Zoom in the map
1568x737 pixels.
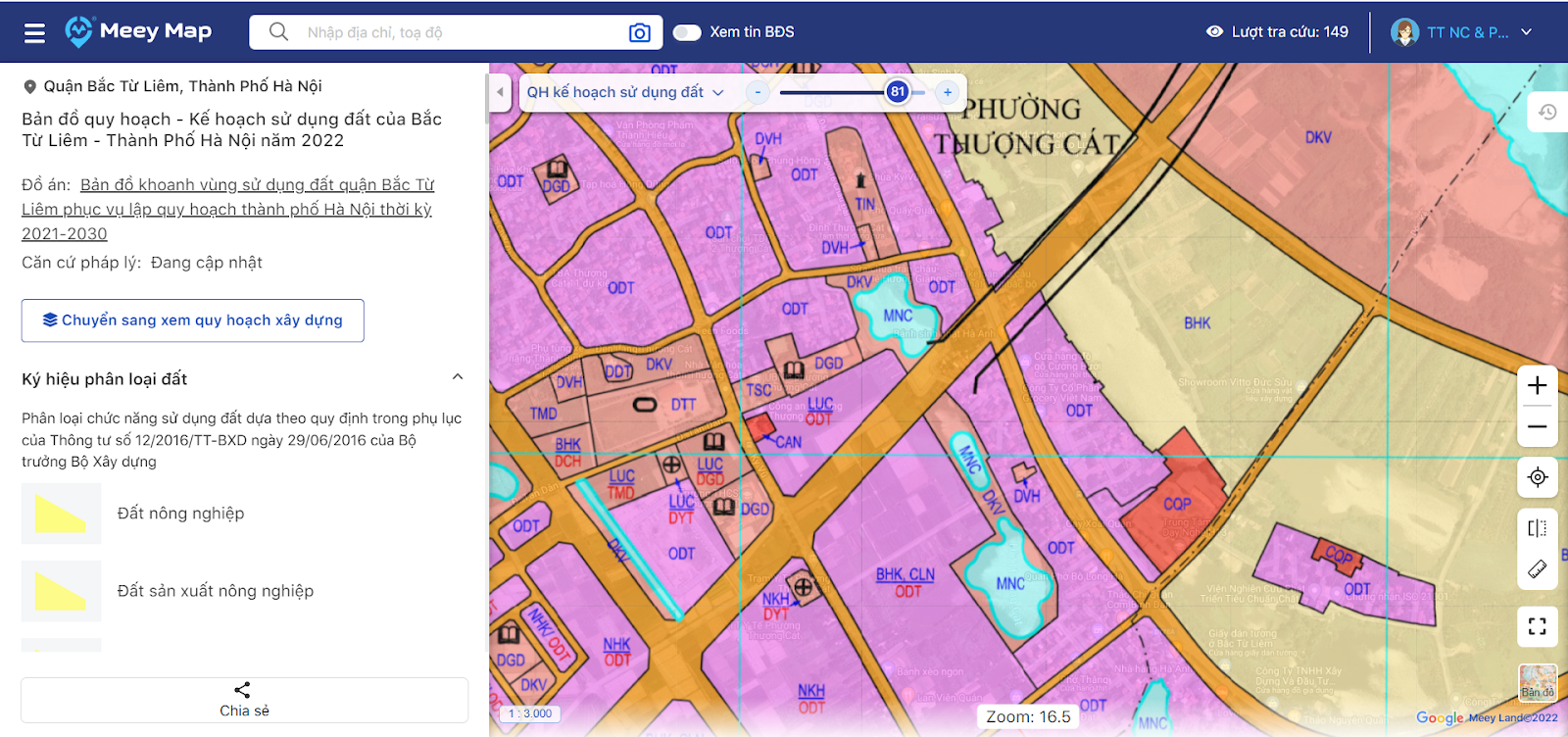tap(1538, 385)
